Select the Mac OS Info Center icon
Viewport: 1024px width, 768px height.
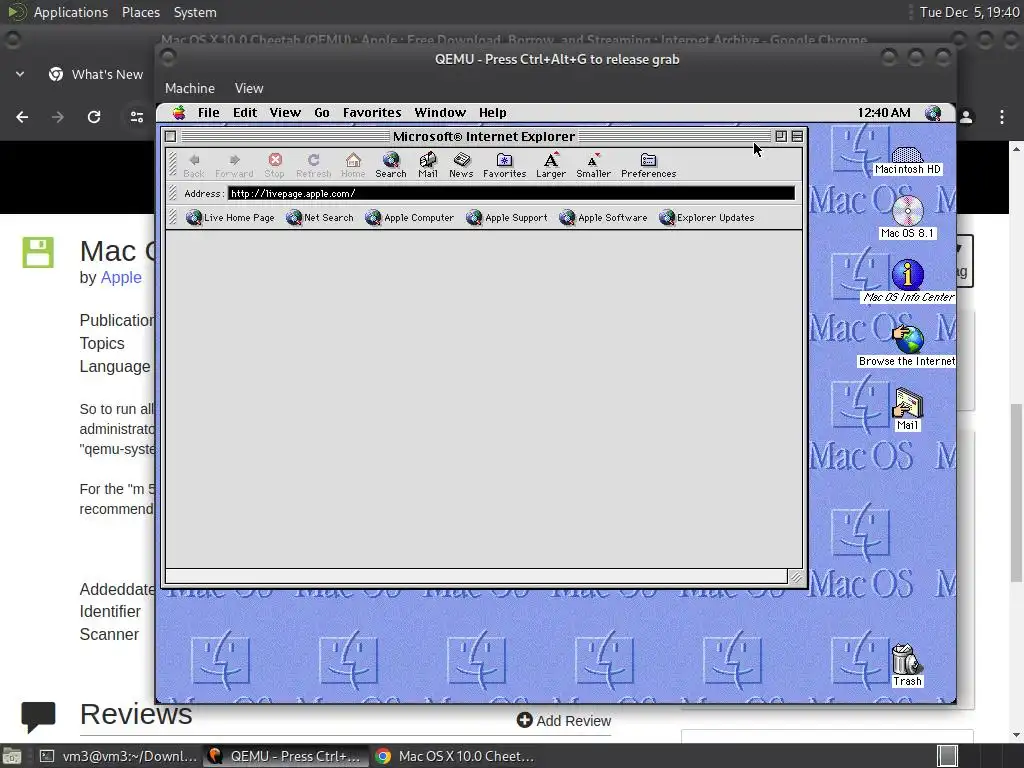(908, 281)
